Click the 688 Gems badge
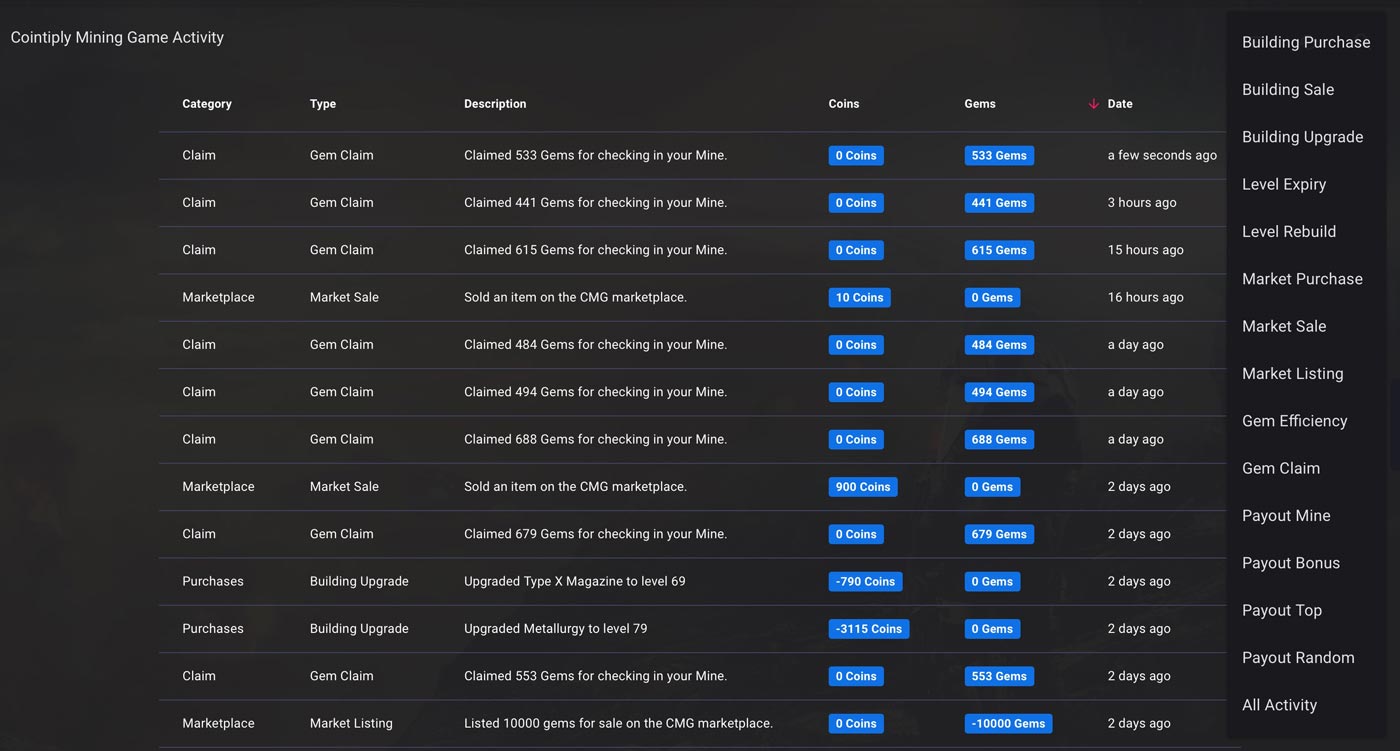 point(999,439)
